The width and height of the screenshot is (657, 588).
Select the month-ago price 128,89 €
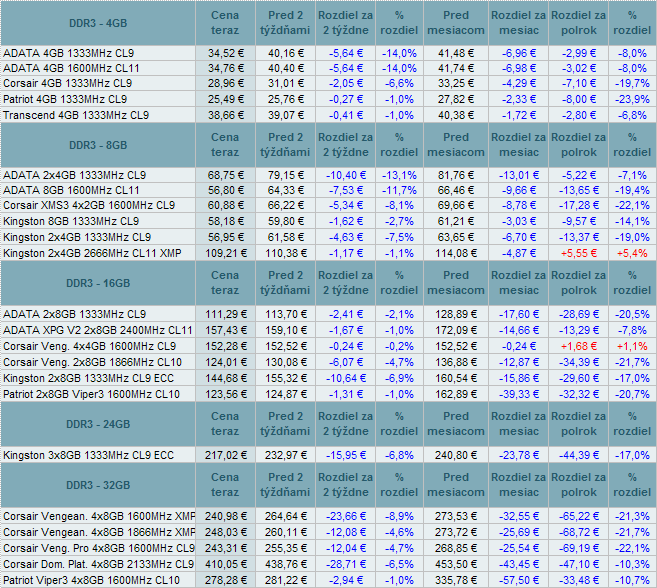point(456,314)
